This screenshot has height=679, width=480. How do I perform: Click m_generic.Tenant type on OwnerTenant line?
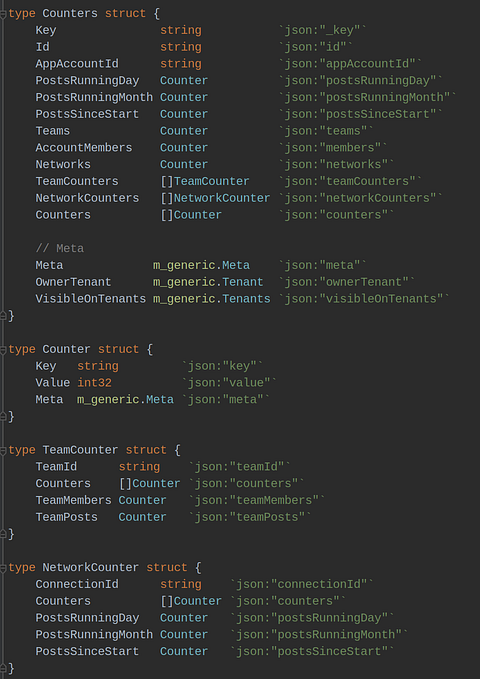click(x=208, y=282)
